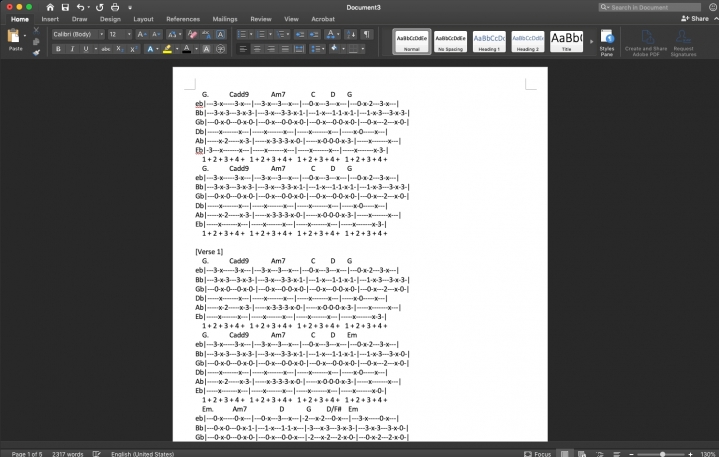Apply the No Spacing style
Image resolution: width=720 pixels, height=457 pixels.
point(450,42)
